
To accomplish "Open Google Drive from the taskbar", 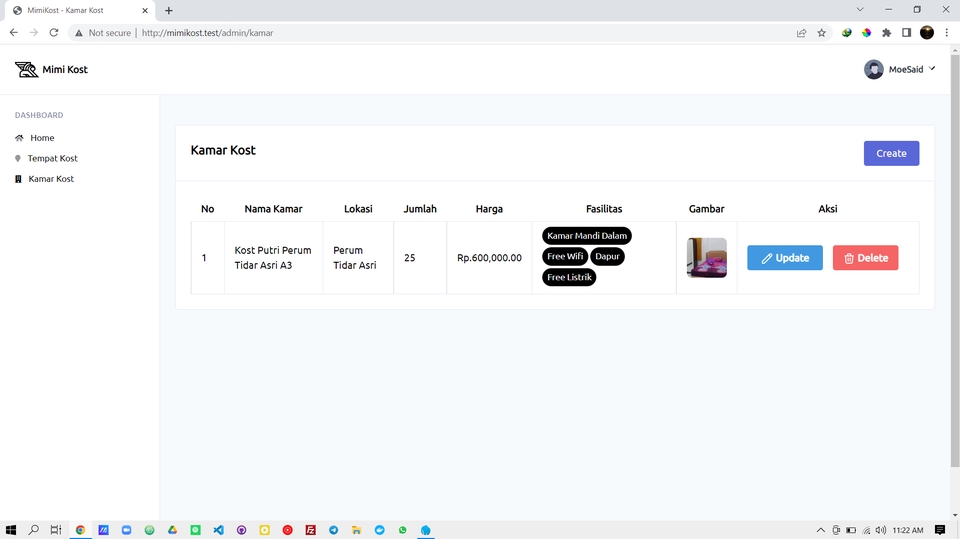I will pyautogui.click(x=173, y=530).
